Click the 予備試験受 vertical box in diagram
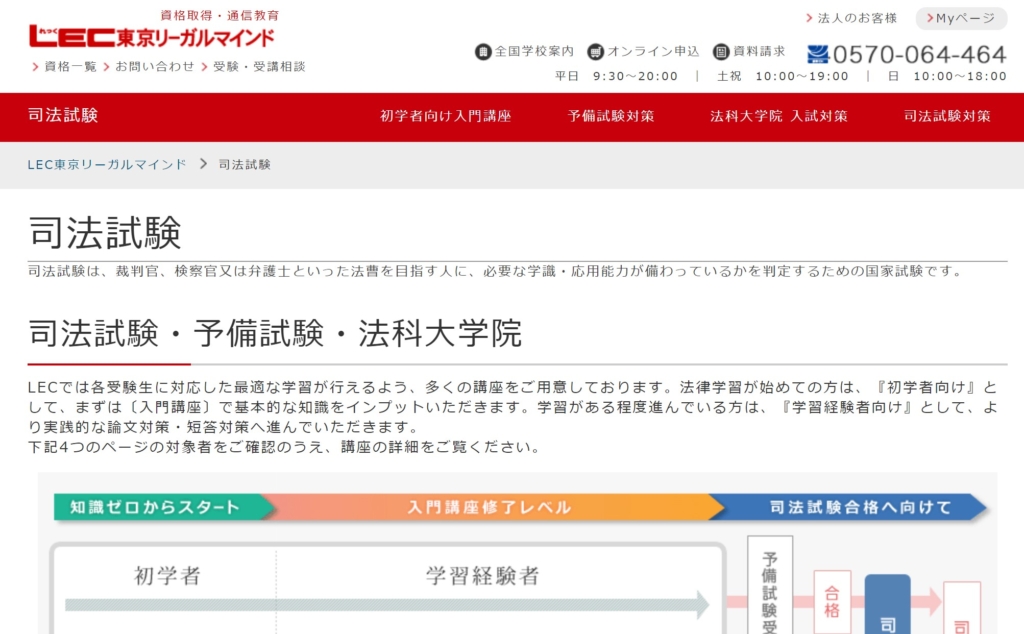Image resolution: width=1024 pixels, height=634 pixels. click(770, 585)
